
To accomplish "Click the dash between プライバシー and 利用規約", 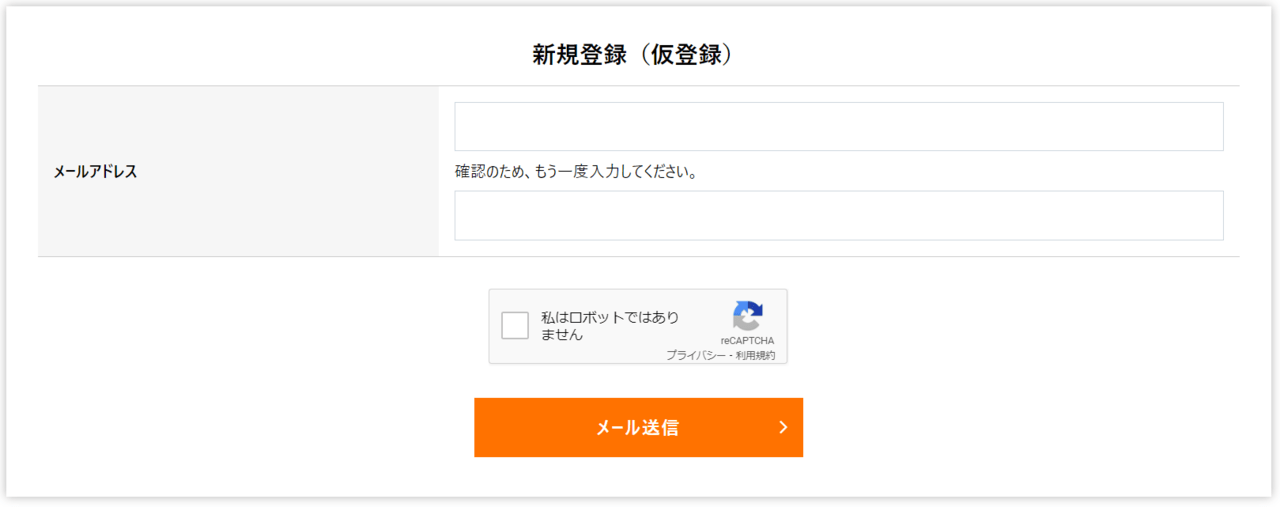I will point(730,356).
